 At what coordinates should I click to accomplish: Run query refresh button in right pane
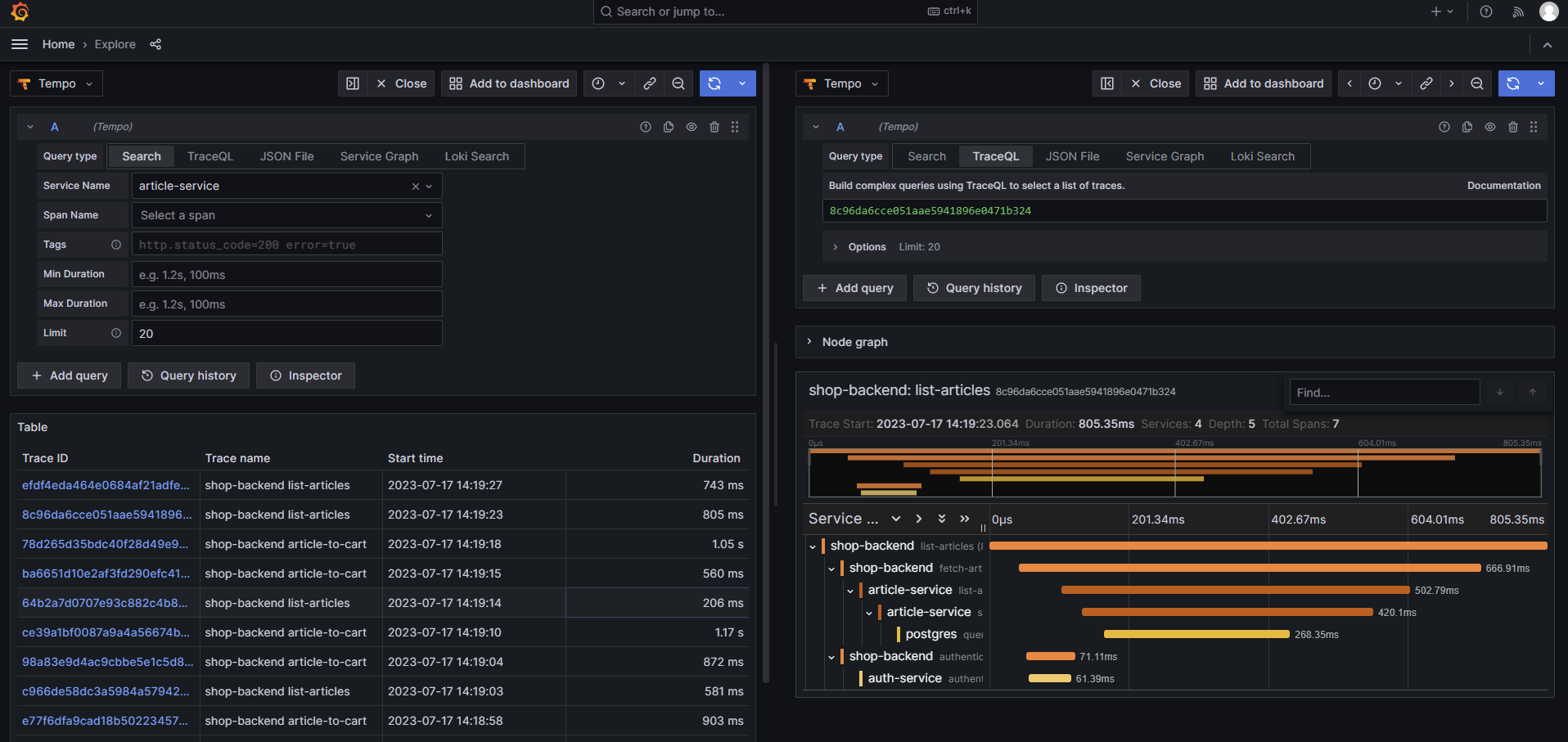tap(1513, 83)
